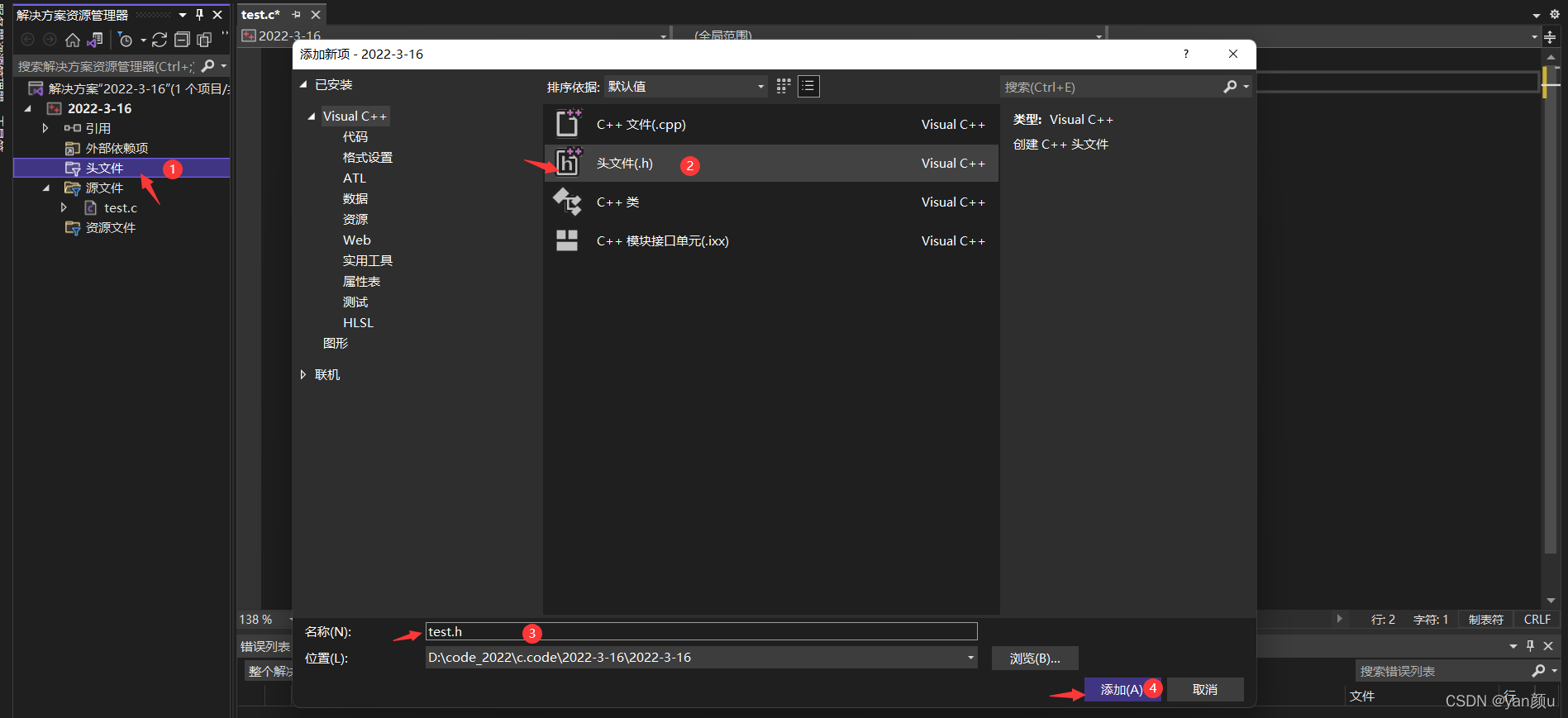
Task: Open the 排序依据 默认值 dropdown
Action: pyautogui.click(x=686, y=86)
